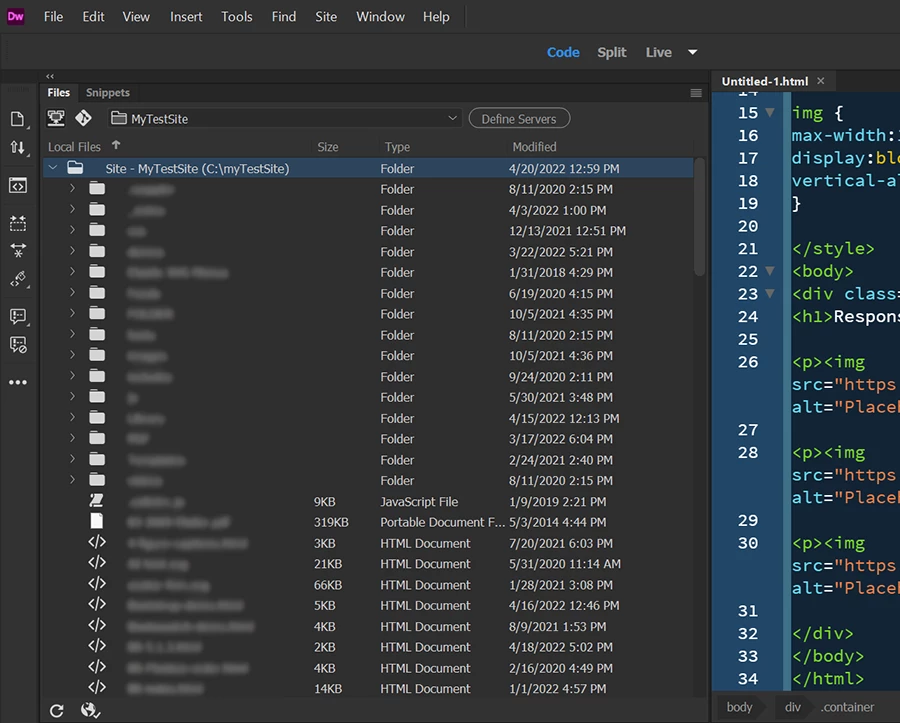Switch to Live view
The height and width of the screenshot is (723, 900).
point(658,52)
